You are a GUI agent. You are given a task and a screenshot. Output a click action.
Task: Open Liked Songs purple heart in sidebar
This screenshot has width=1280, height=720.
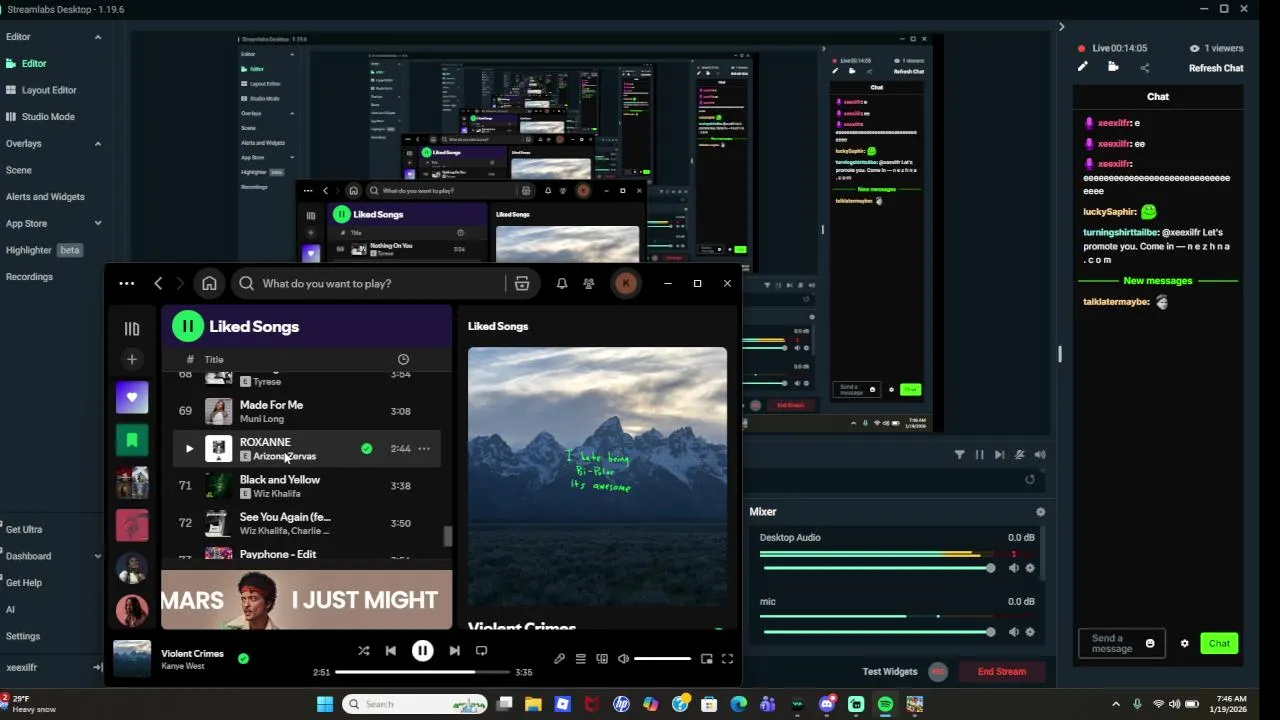(132, 398)
